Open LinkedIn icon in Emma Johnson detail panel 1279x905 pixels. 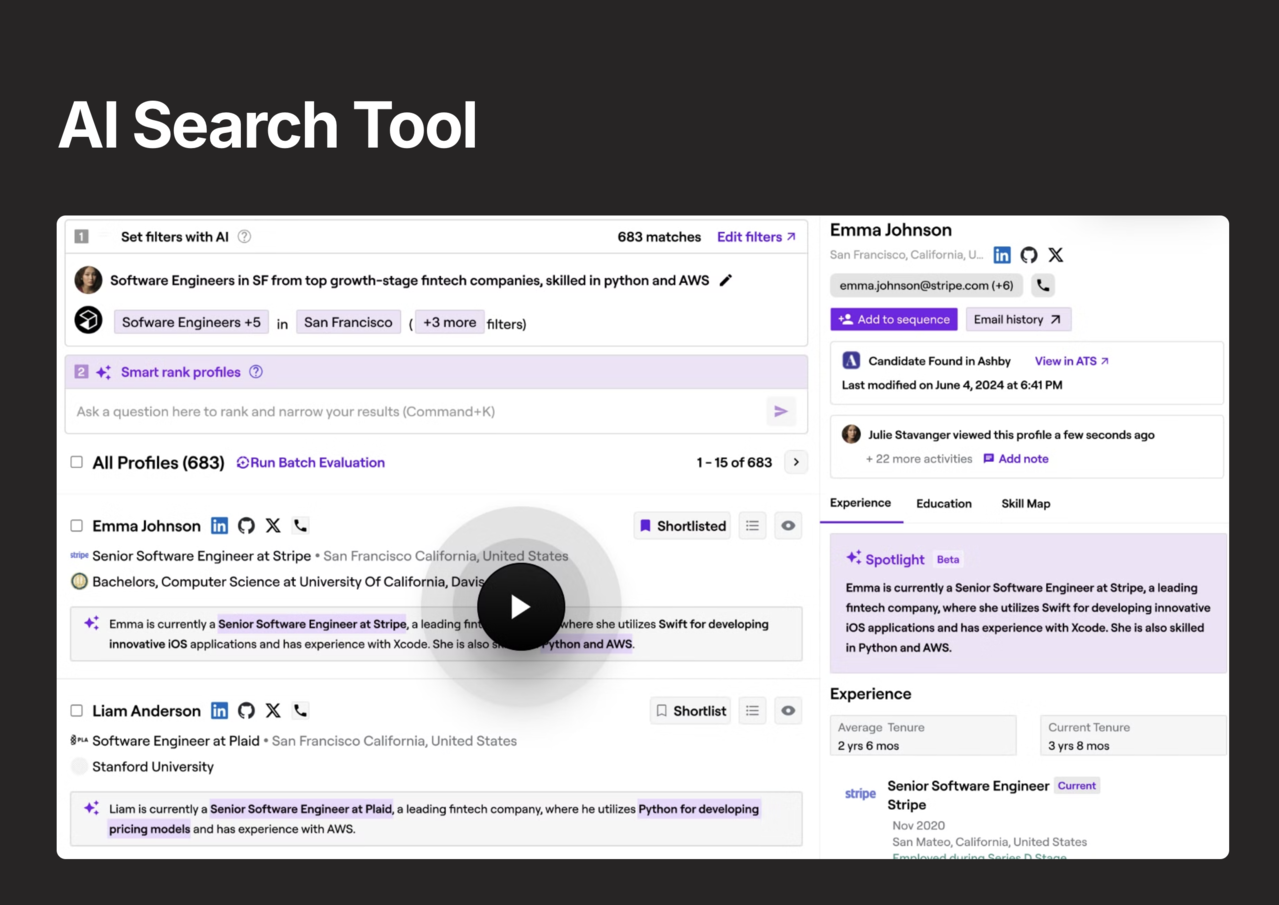point(1002,255)
